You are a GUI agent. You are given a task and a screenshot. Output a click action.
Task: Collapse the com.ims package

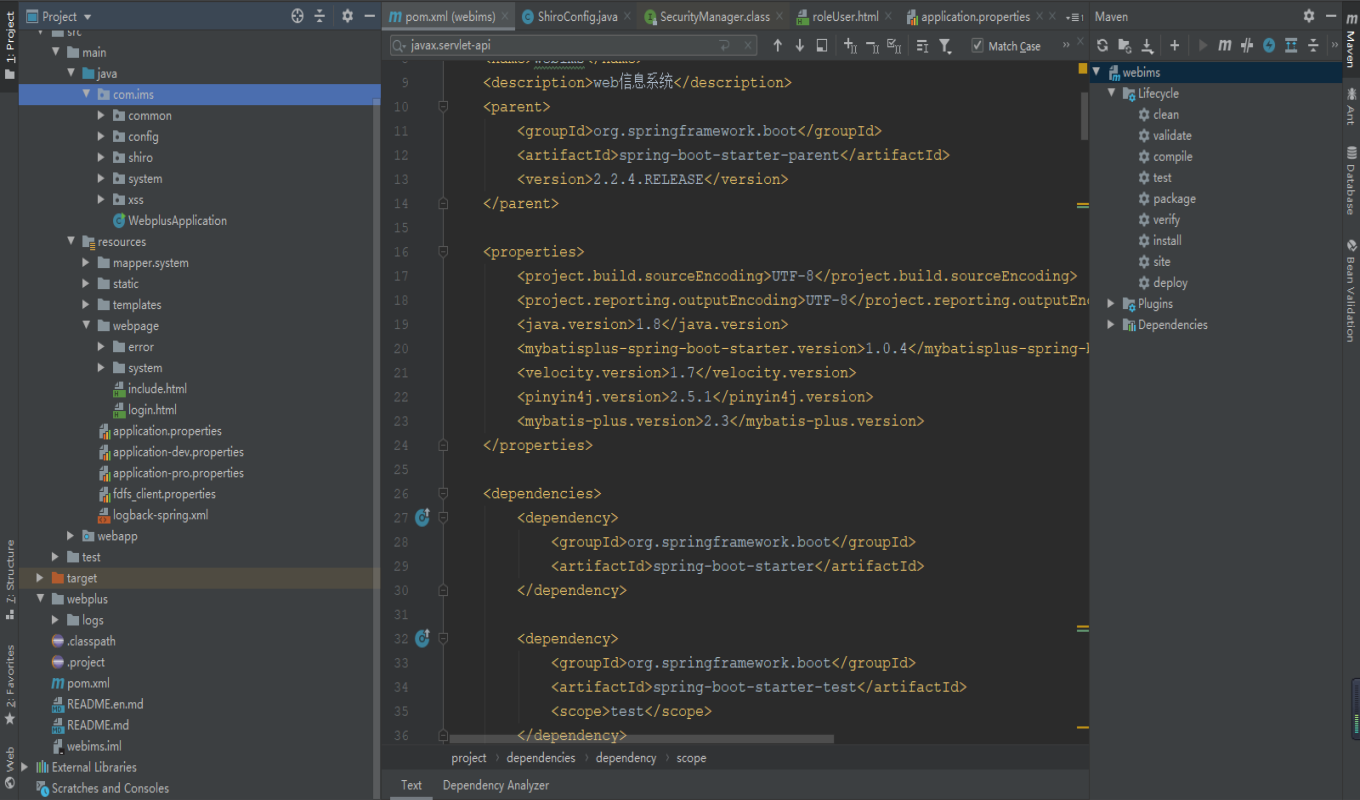click(87, 94)
